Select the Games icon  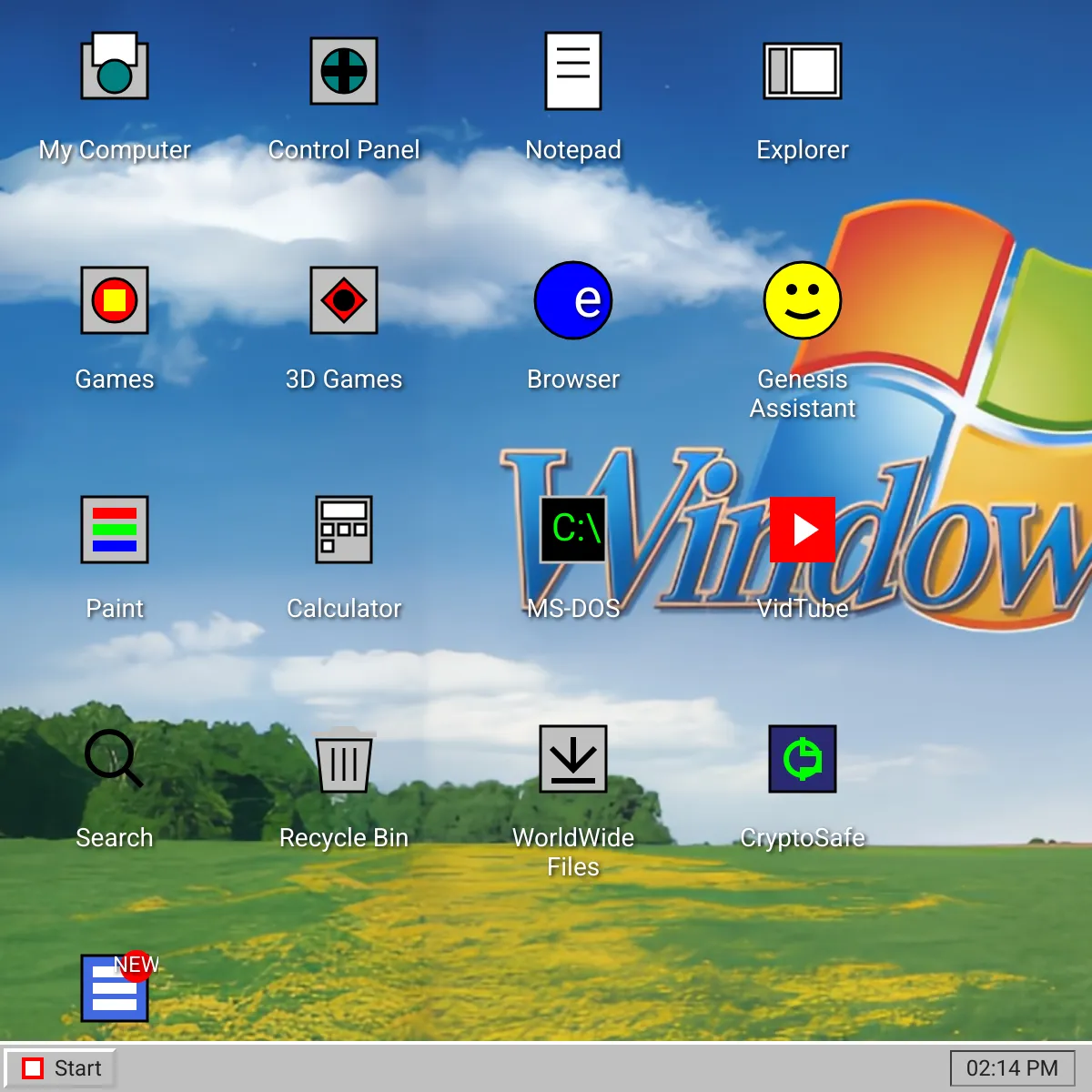pos(115,300)
